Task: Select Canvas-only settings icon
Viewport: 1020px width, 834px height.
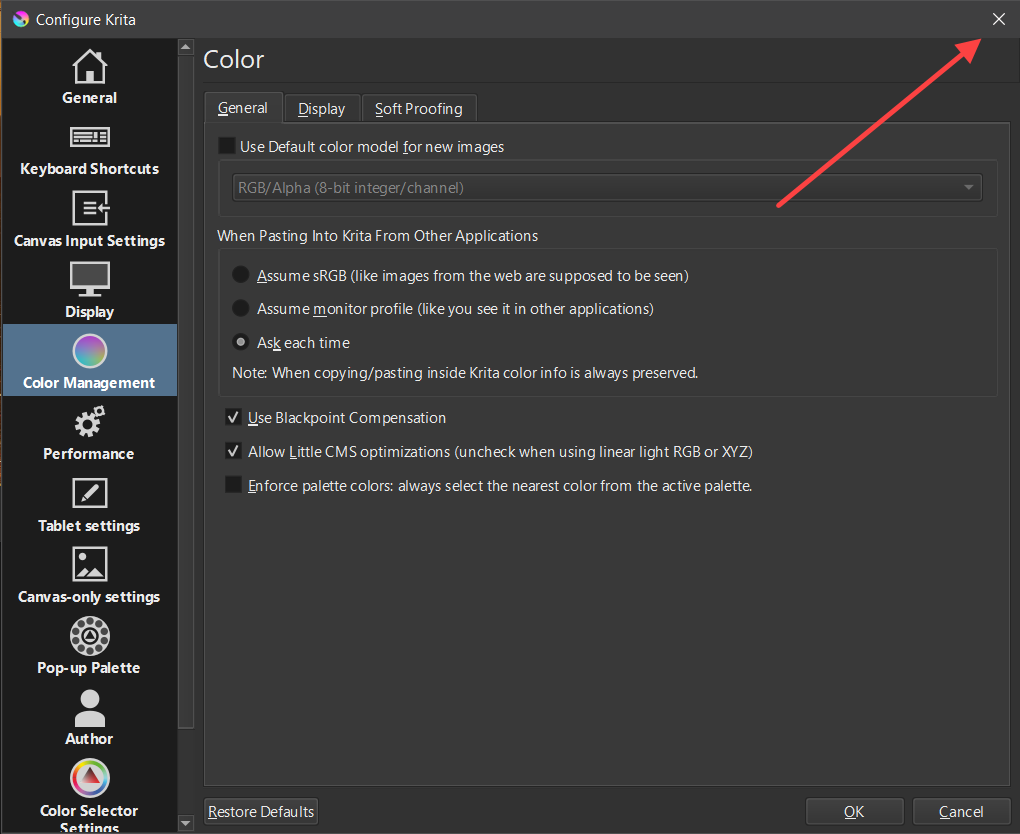Action: point(89,564)
